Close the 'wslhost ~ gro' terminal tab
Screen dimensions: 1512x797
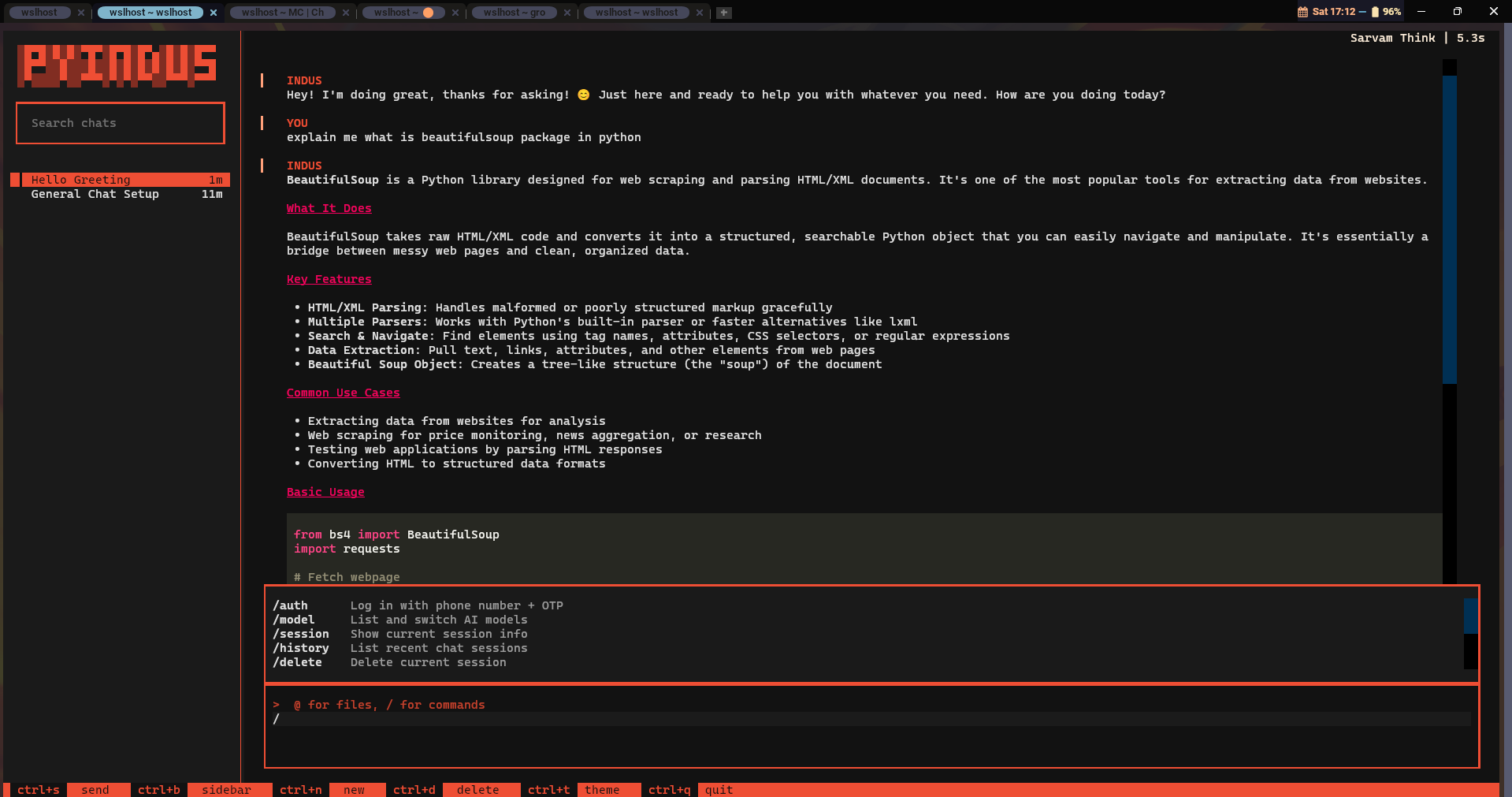click(567, 13)
